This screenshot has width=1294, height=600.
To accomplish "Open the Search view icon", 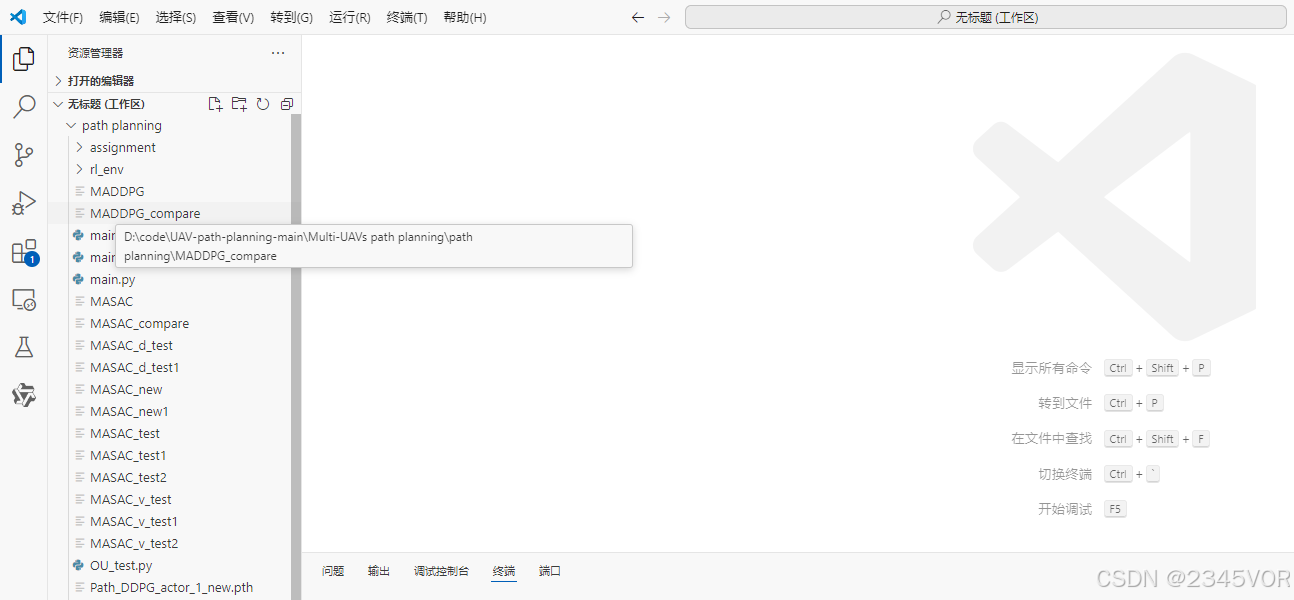I will click(x=24, y=107).
